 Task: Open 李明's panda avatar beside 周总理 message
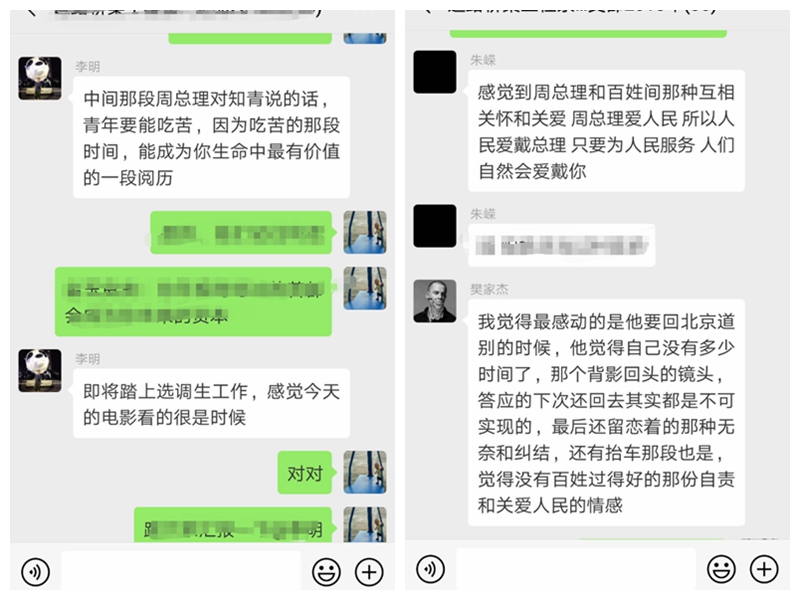[x=40, y=78]
